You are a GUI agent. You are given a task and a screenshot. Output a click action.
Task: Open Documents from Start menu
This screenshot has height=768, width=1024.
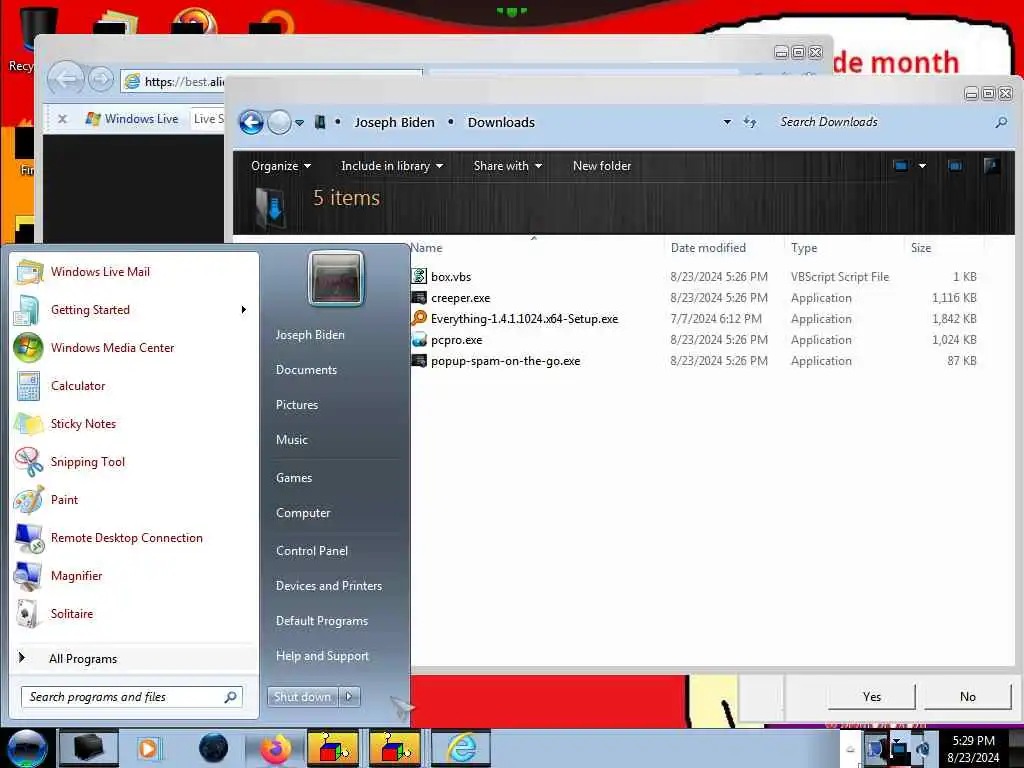306,370
